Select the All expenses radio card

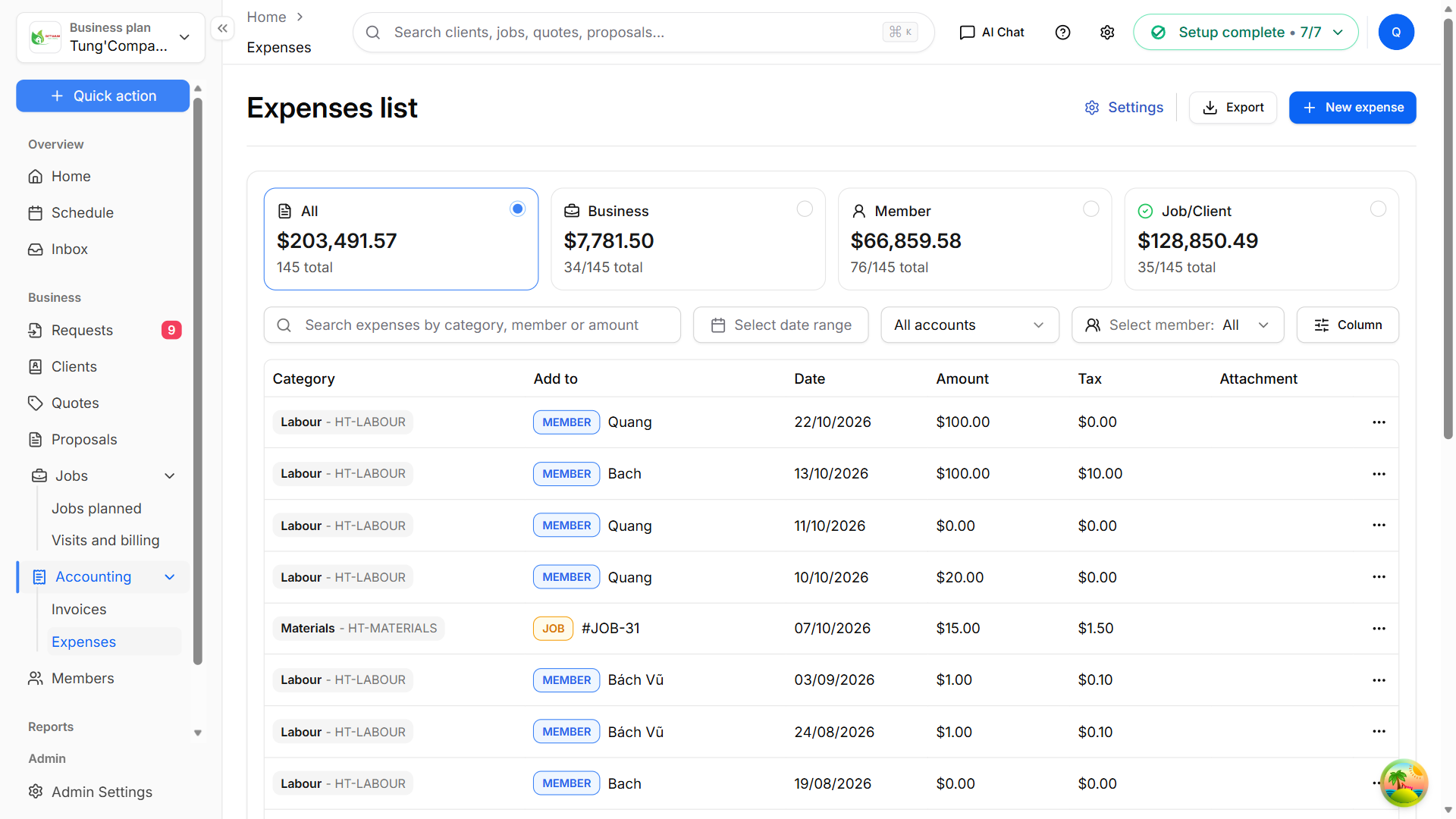click(401, 239)
